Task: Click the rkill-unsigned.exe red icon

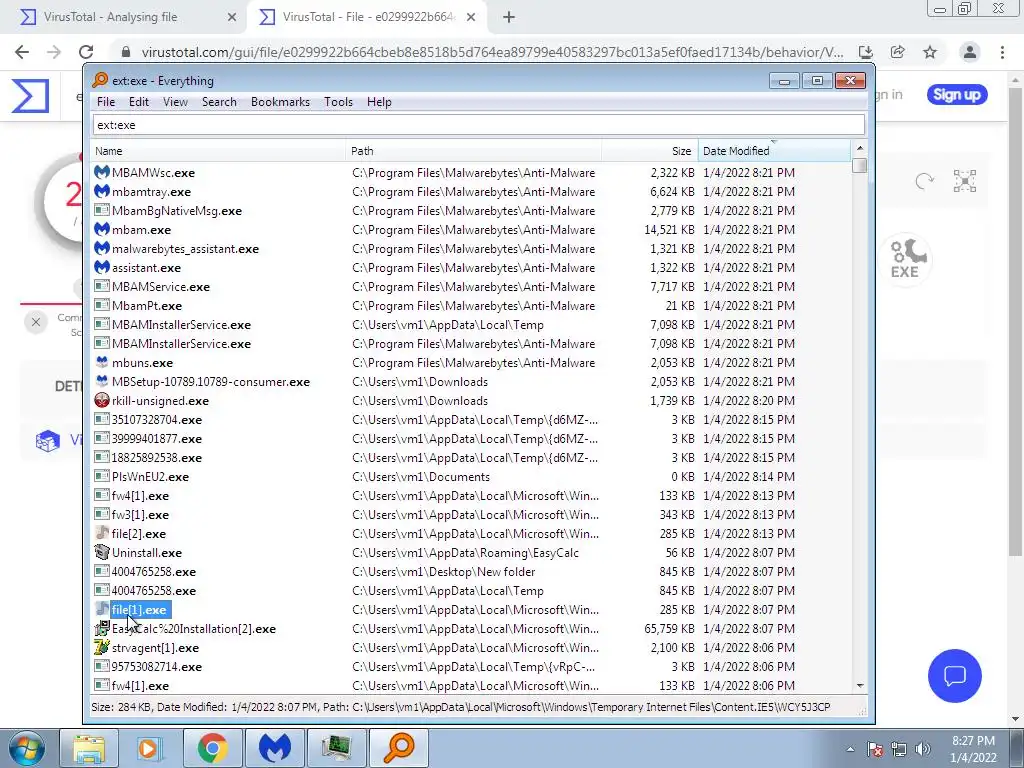Action: coord(102,400)
